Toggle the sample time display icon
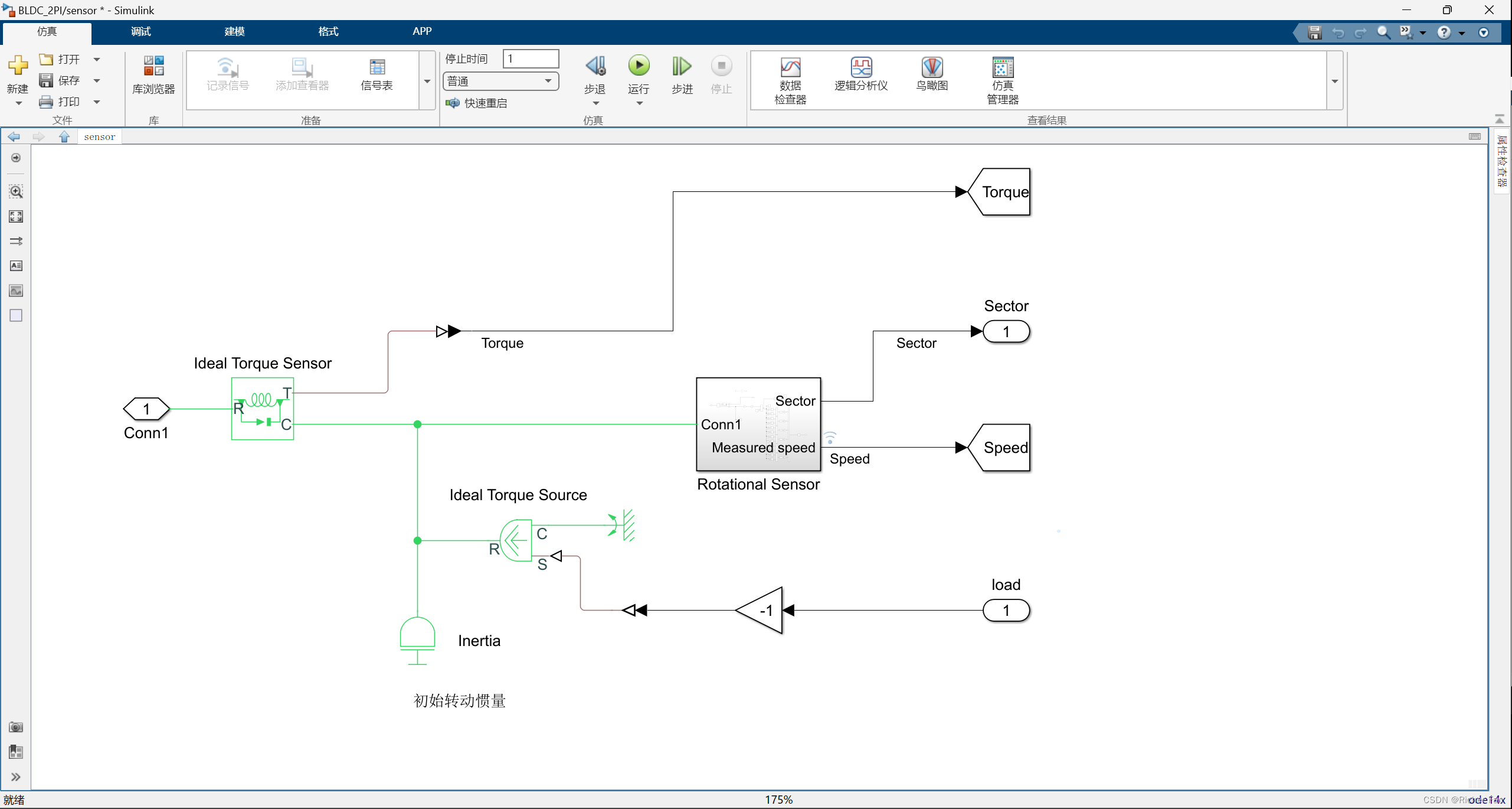Screen dimensions: 1512x809 tap(16, 241)
